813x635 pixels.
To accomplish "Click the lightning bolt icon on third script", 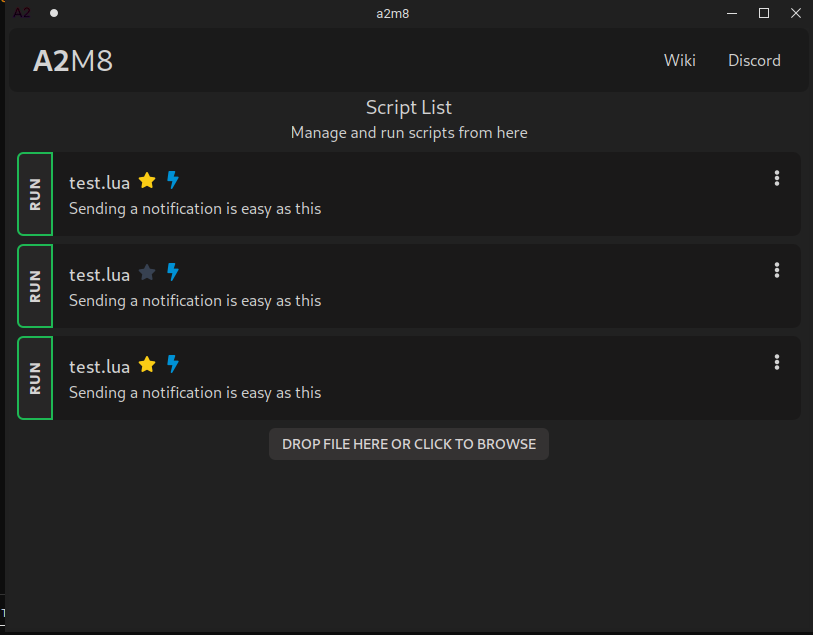I will pyautogui.click(x=173, y=364).
